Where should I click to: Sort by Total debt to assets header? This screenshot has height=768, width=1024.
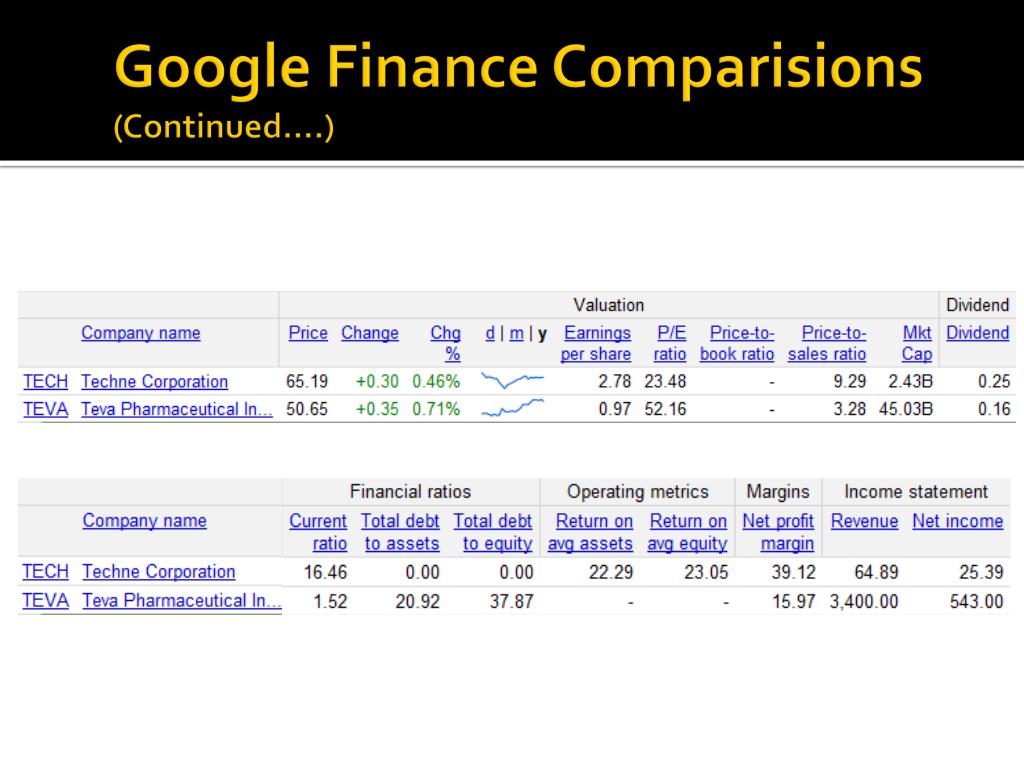point(400,532)
